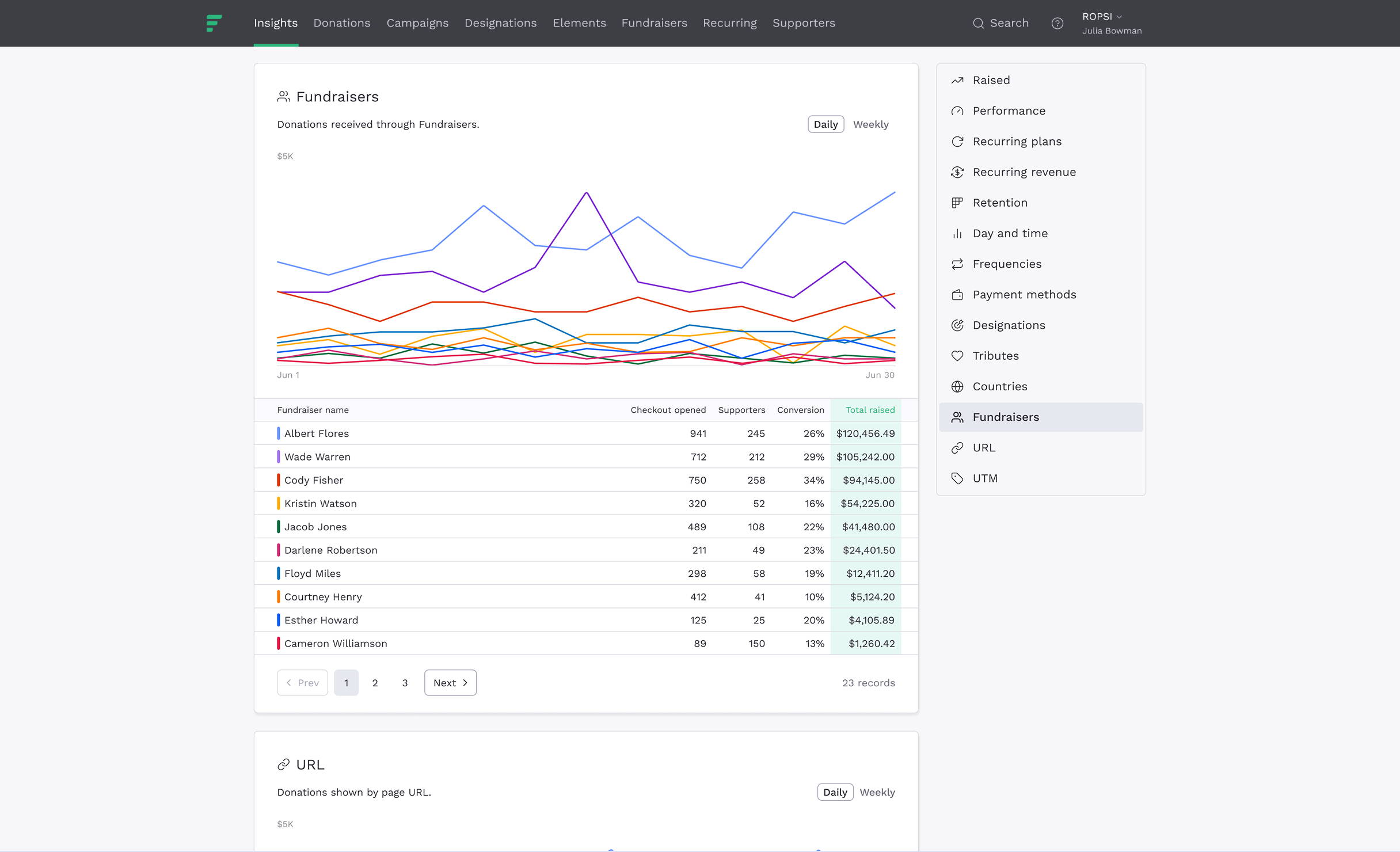1400x852 pixels.
Task: Click the Payment methods wallet icon
Action: tap(957, 295)
